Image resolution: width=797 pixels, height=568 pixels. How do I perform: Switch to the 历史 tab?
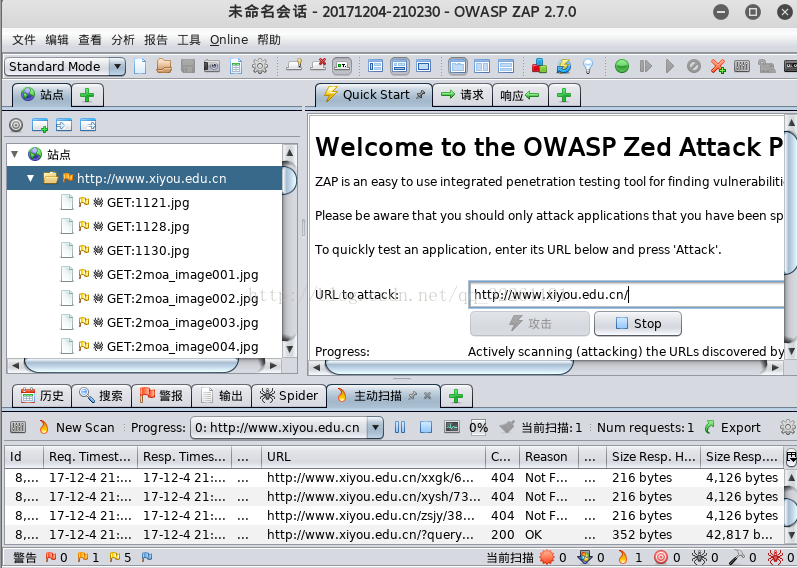(42, 396)
